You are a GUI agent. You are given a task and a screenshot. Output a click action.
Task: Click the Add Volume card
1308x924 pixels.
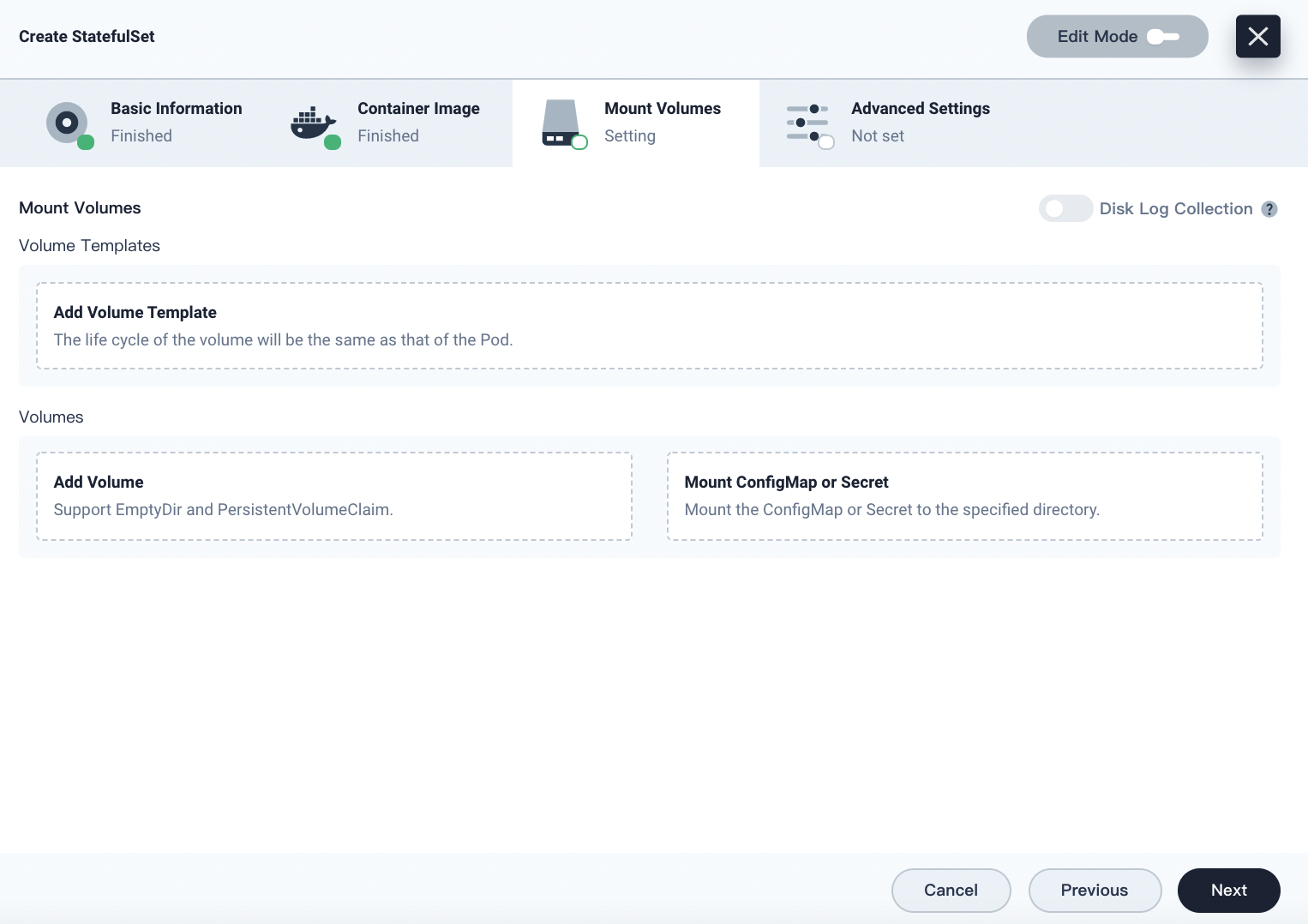(x=334, y=496)
